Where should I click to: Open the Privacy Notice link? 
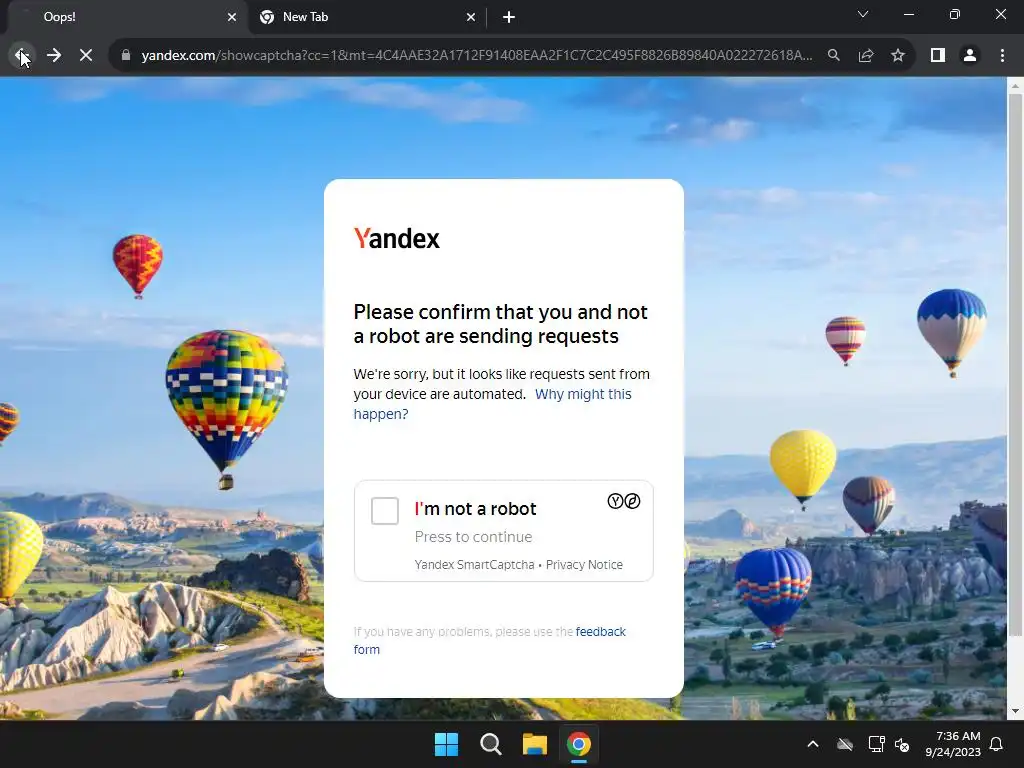[584, 565]
